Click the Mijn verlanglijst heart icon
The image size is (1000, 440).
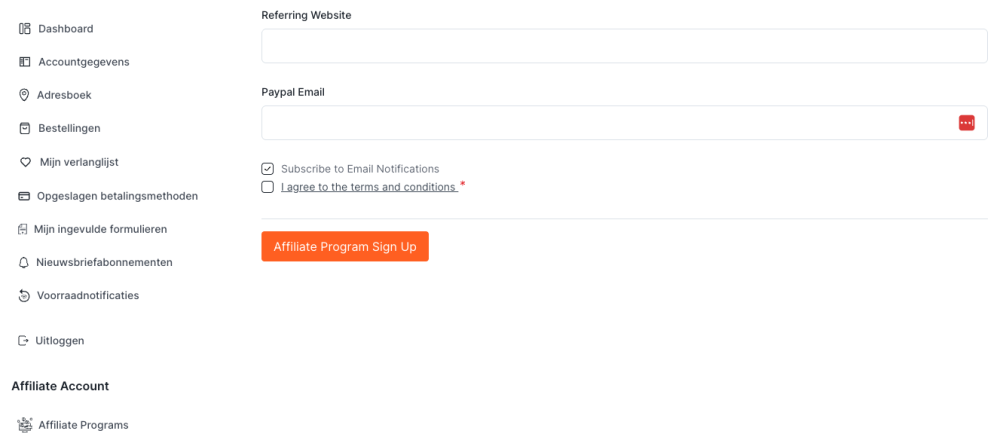tap(25, 162)
